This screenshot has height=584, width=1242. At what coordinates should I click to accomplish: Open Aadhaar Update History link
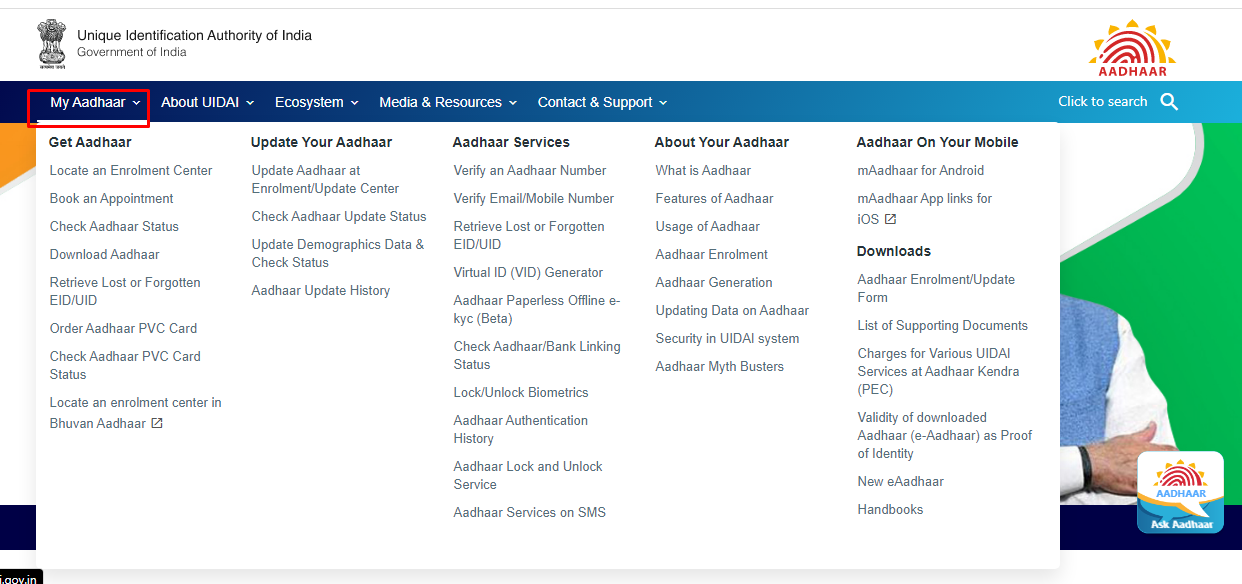[321, 291]
